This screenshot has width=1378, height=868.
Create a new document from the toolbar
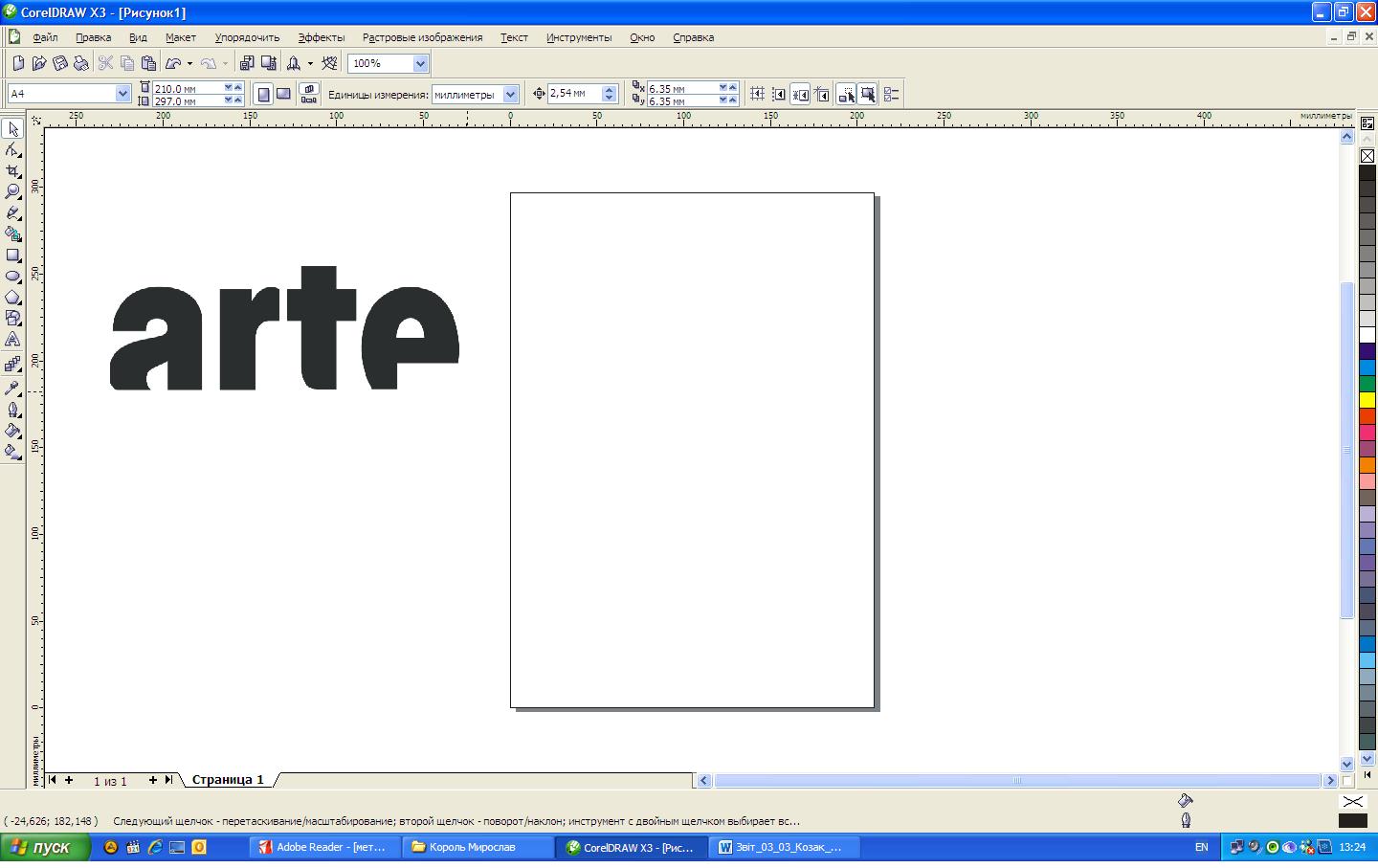tap(18, 63)
